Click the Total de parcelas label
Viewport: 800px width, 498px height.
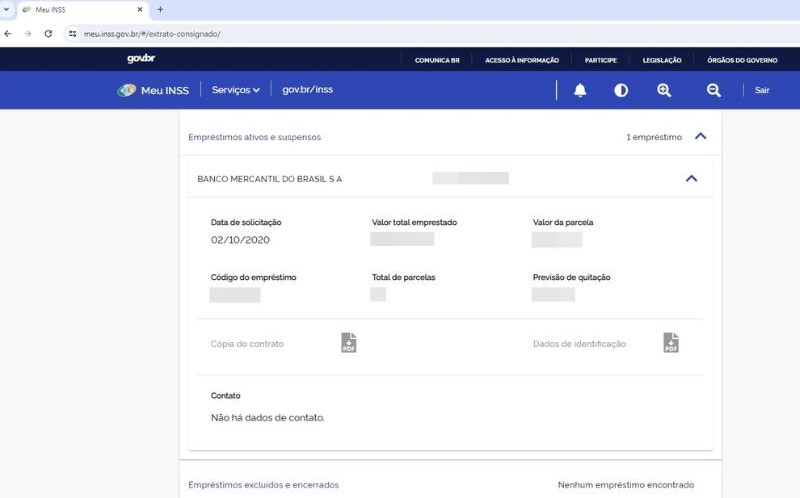click(x=404, y=278)
